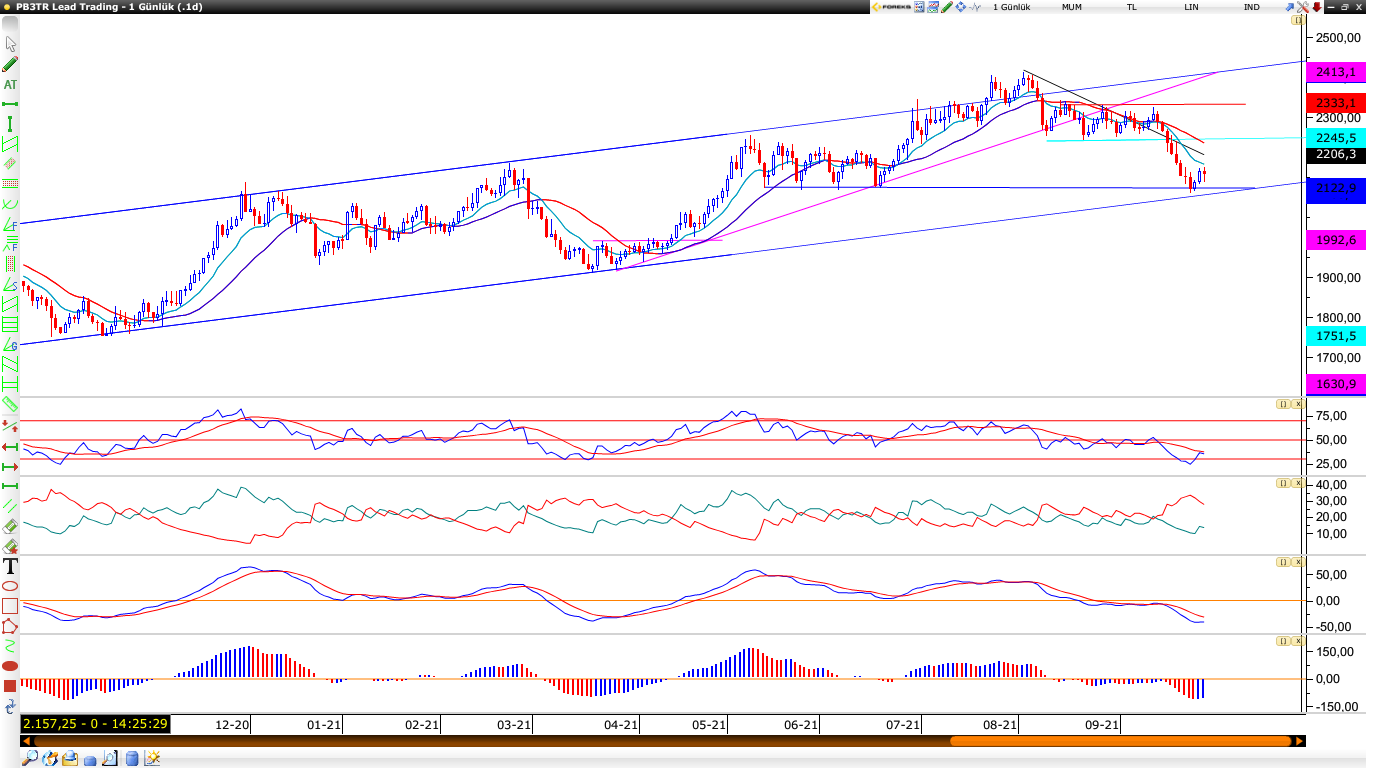Image resolution: width=1380 pixels, height=768 pixels.
Task: Select the polygon shape tool
Action: pos(11,626)
